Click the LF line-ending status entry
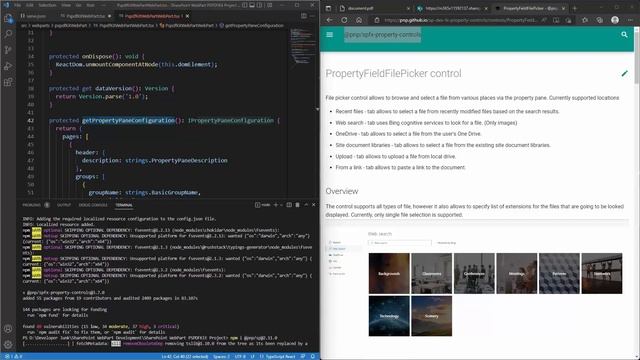 coord(252,356)
